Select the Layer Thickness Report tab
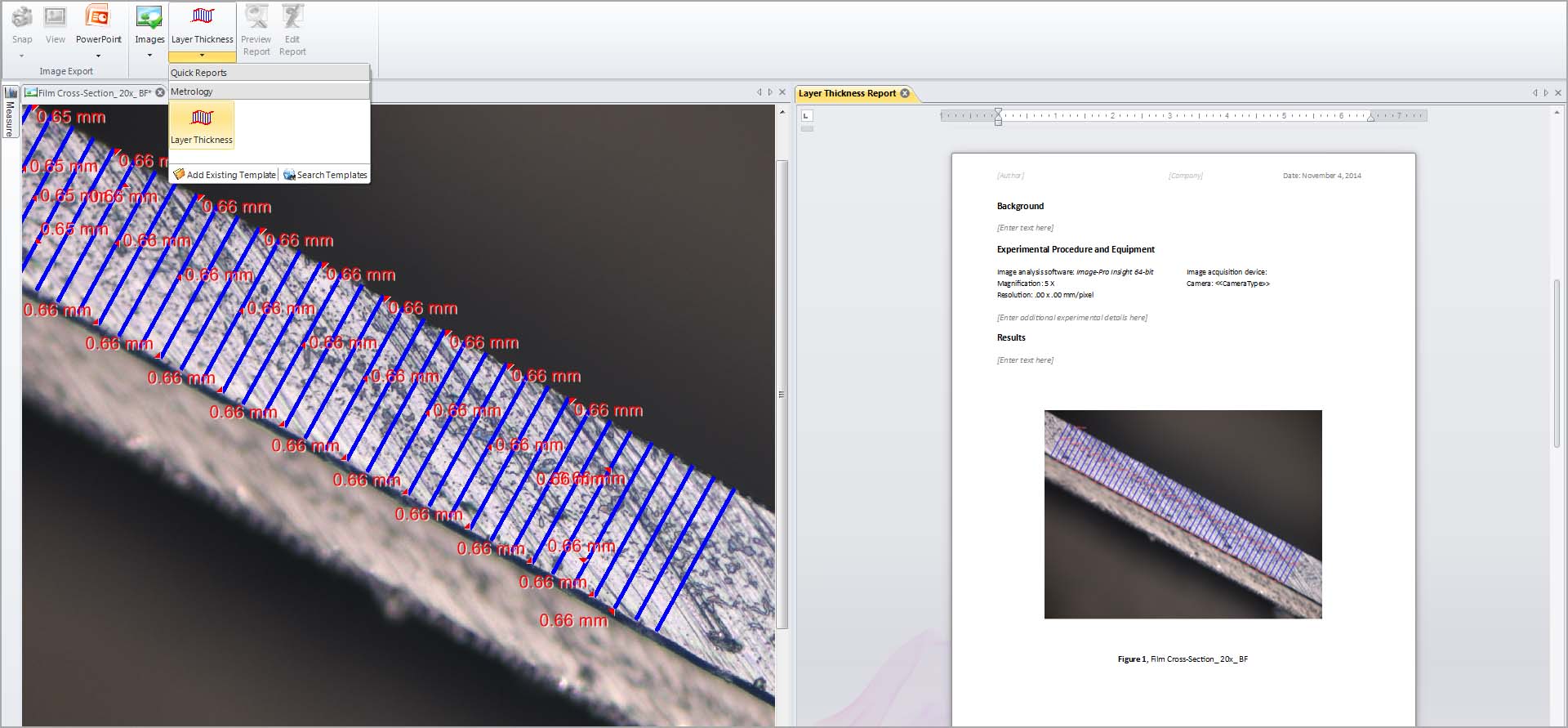This screenshot has width=1568, height=728. [847, 94]
